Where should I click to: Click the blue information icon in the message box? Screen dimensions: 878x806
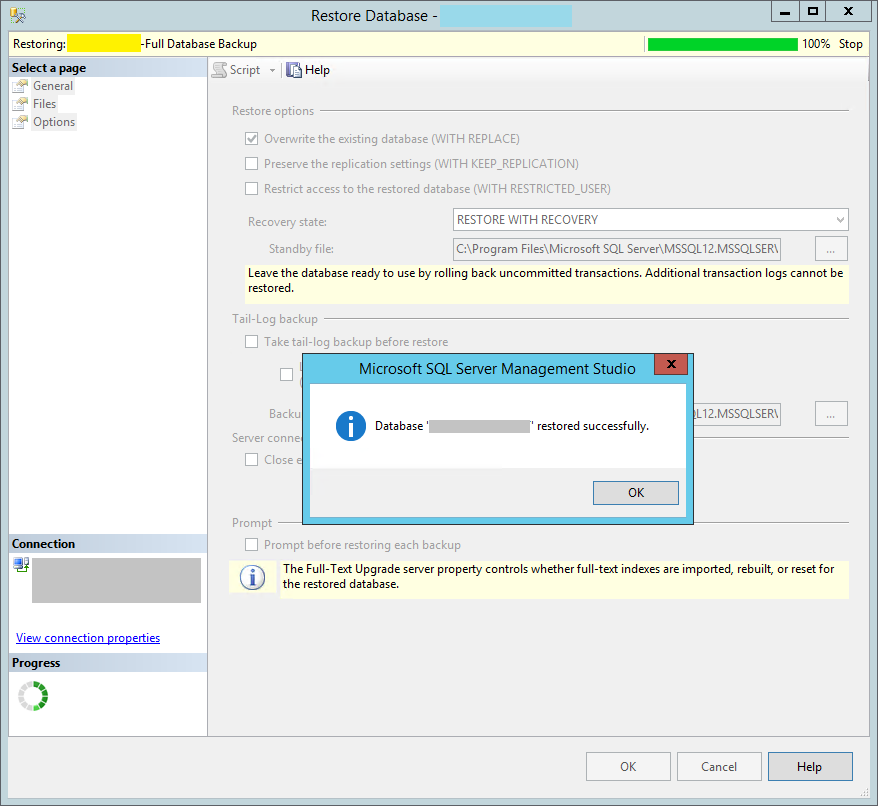[x=351, y=426]
